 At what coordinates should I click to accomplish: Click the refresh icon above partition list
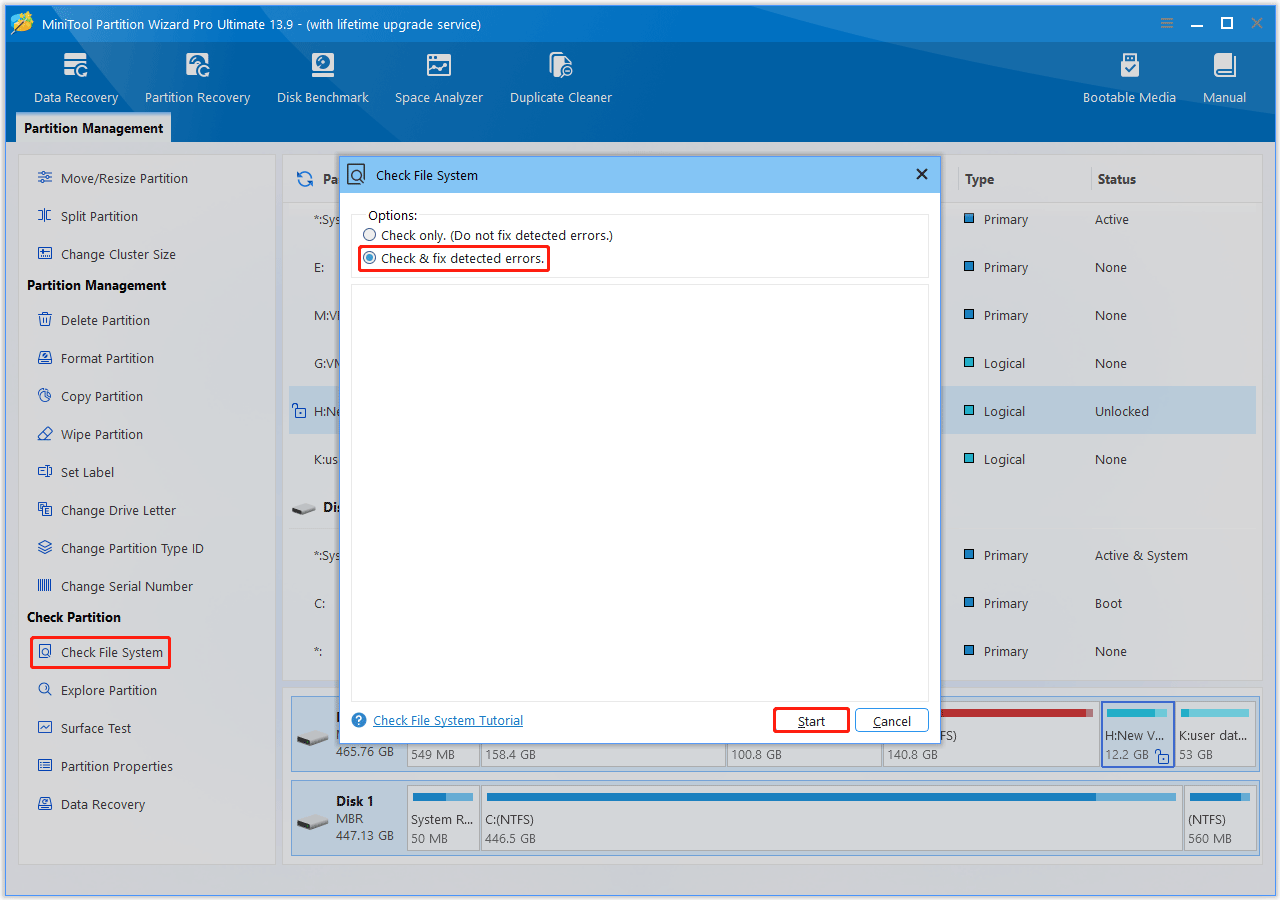coord(305,179)
